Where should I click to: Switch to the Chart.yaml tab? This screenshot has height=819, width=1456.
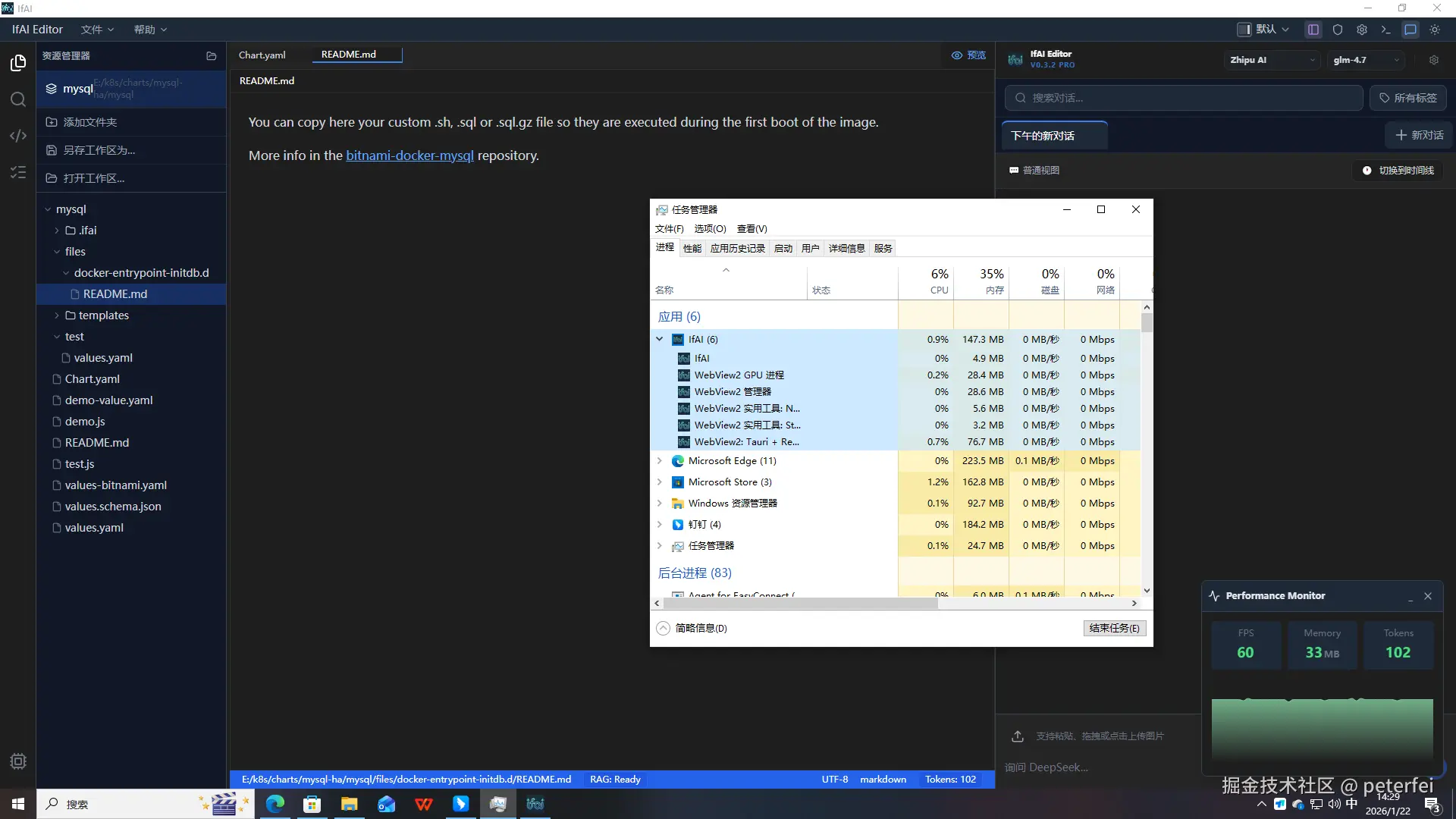click(262, 55)
